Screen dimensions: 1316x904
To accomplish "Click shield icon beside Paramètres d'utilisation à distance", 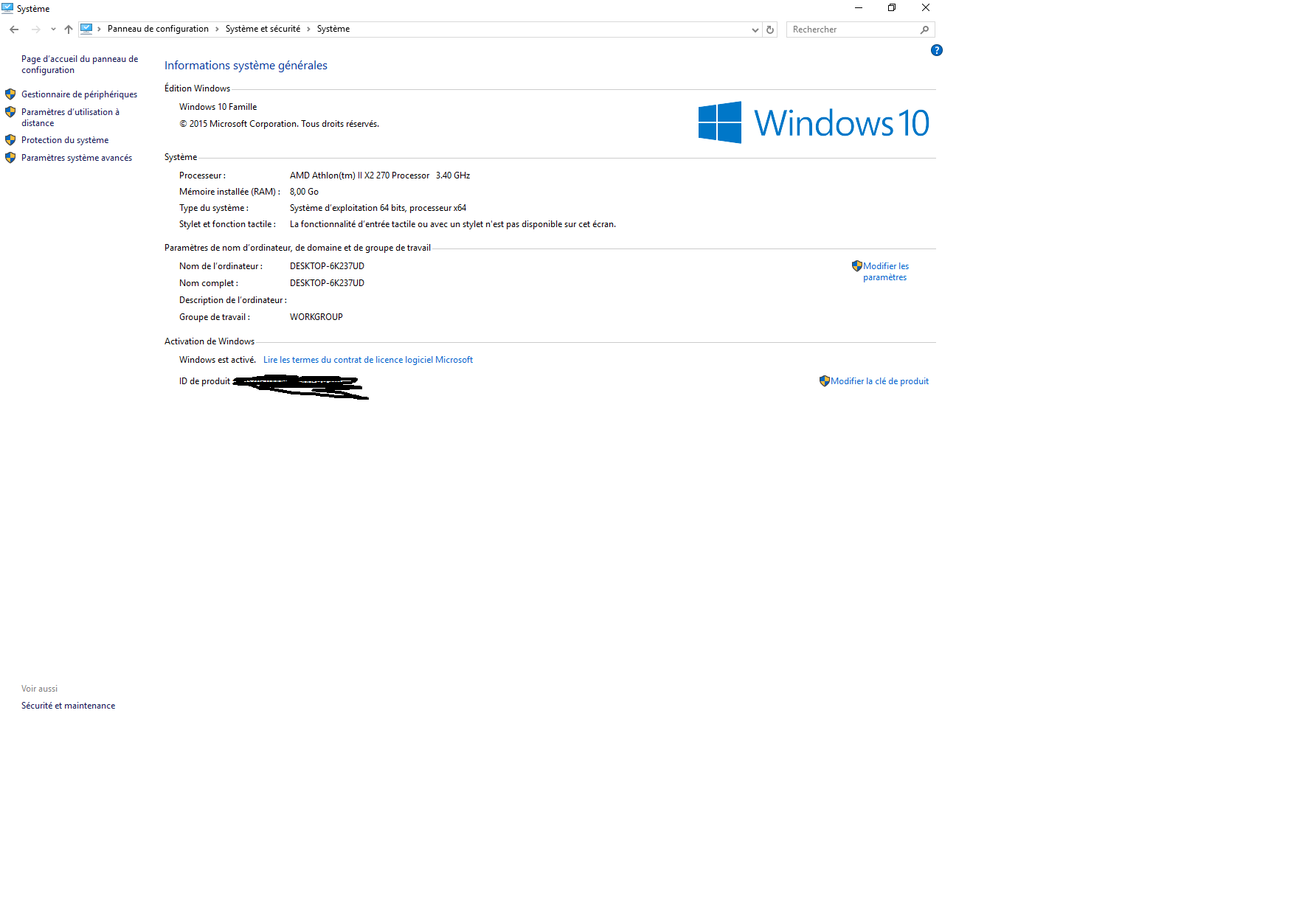I will pyautogui.click(x=10, y=112).
